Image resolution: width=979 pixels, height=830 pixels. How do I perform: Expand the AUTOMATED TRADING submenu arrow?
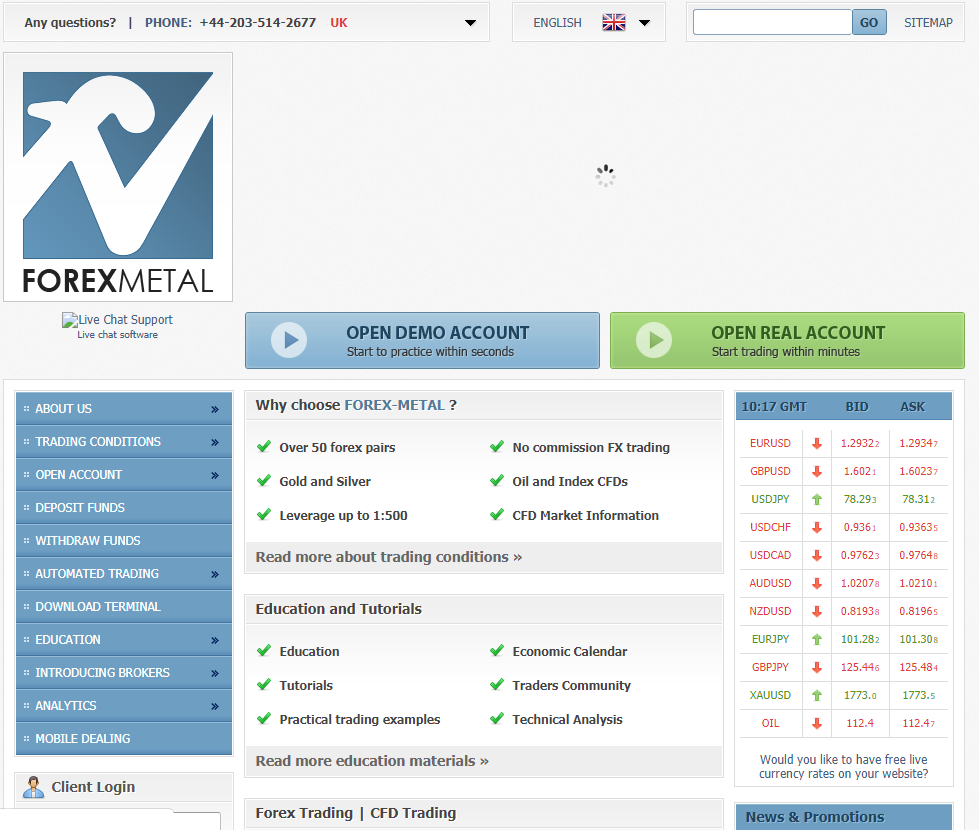tap(215, 575)
